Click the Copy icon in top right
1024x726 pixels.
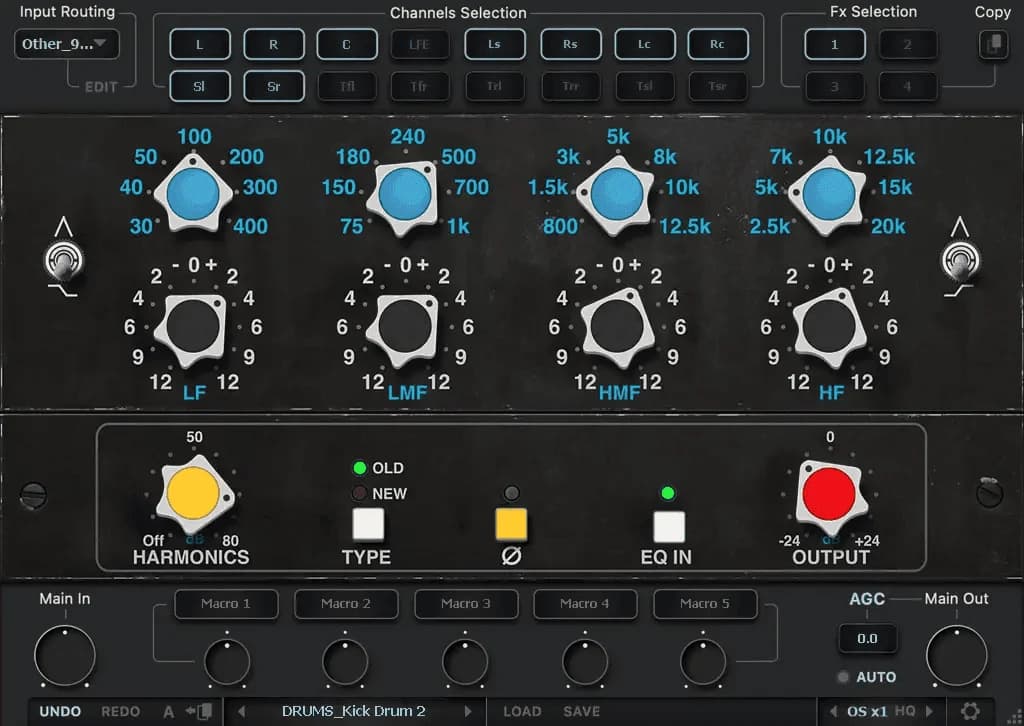click(x=992, y=45)
